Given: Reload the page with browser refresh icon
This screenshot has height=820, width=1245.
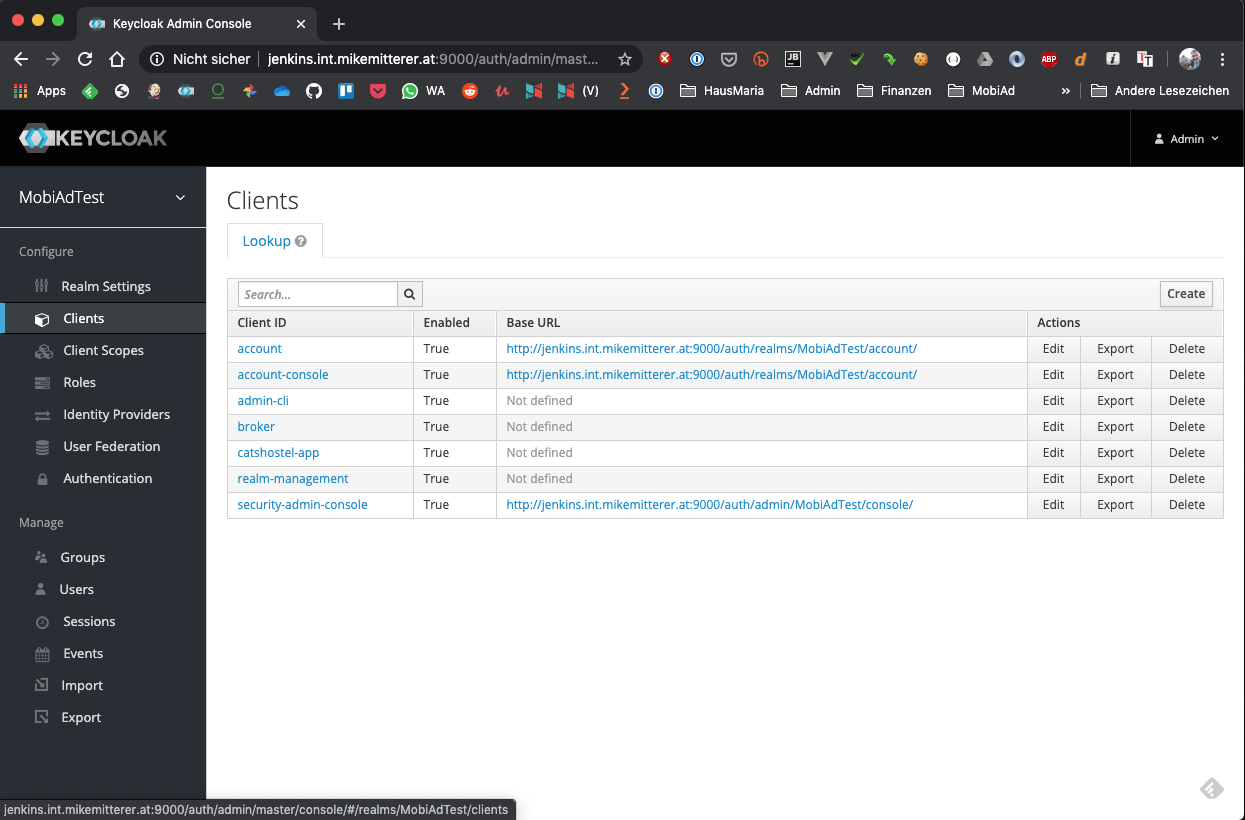Looking at the screenshot, I should [x=85, y=59].
